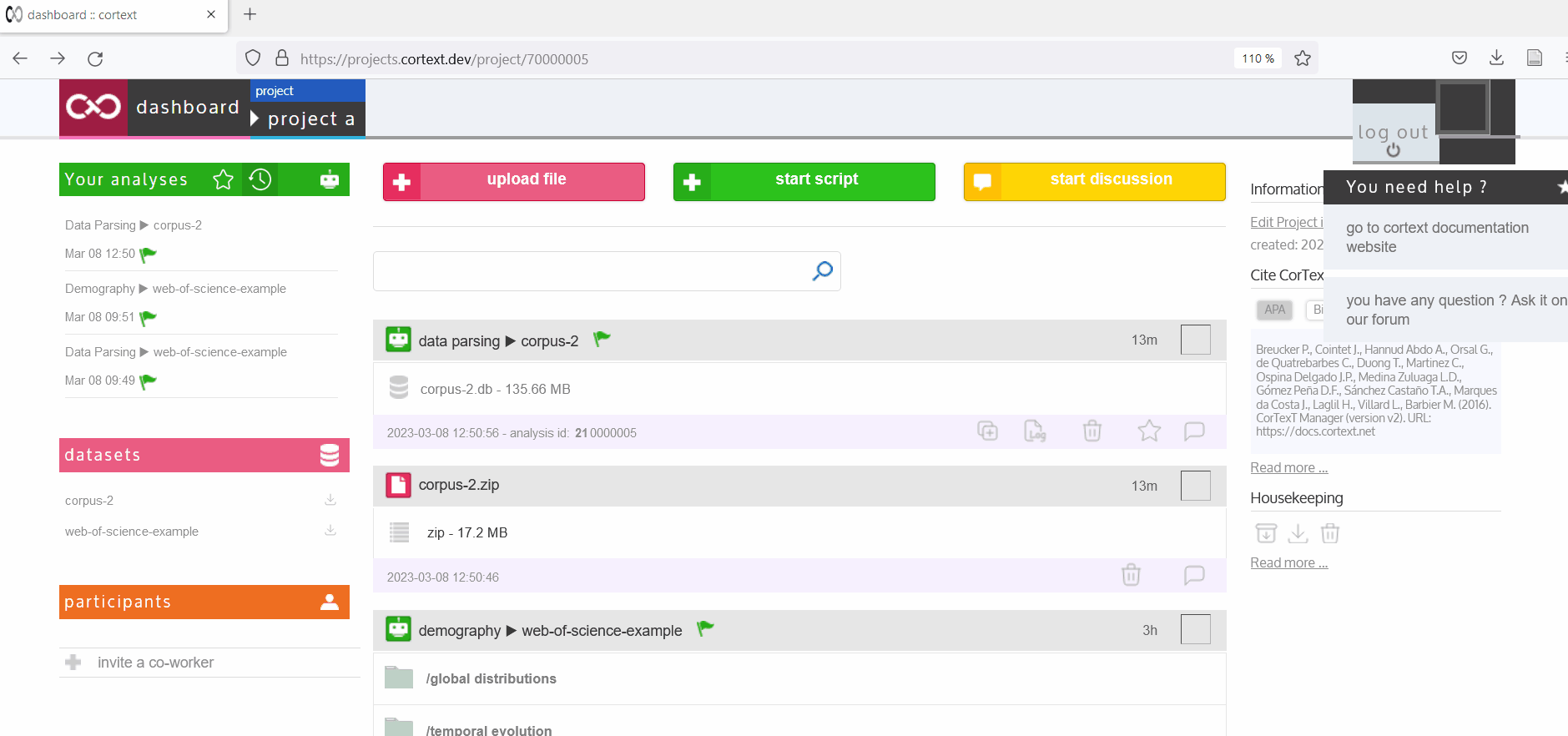Open a new browser tab
This screenshot has width=1568, height=736.
250,14
